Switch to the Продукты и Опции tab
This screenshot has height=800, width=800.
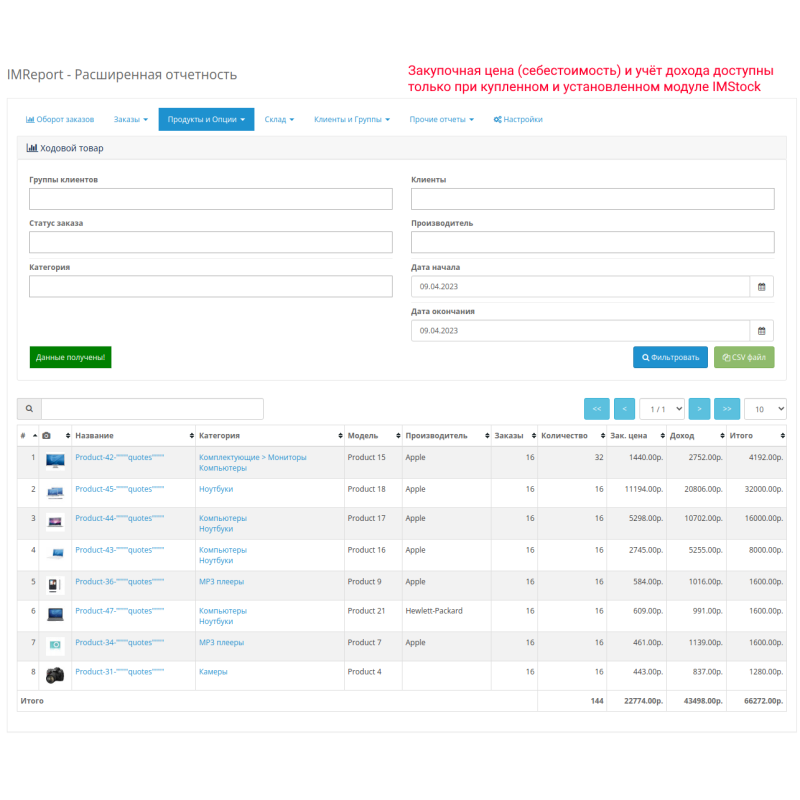pyautogui.click(x=206, y=119)
